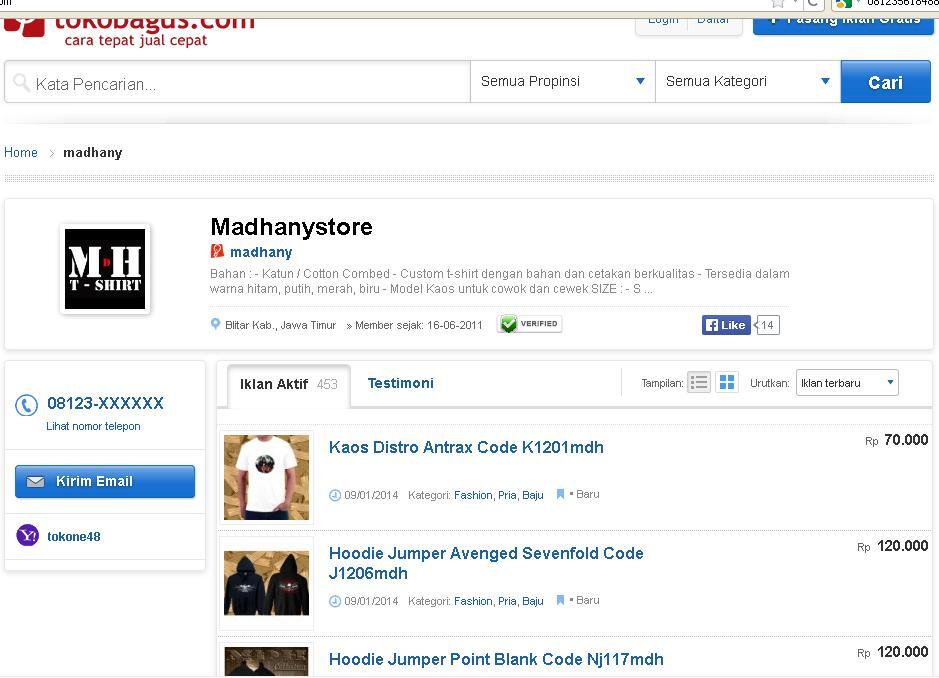Click the Facebook like count 14
The image size is (939, 678).
[x=767, y=325]
